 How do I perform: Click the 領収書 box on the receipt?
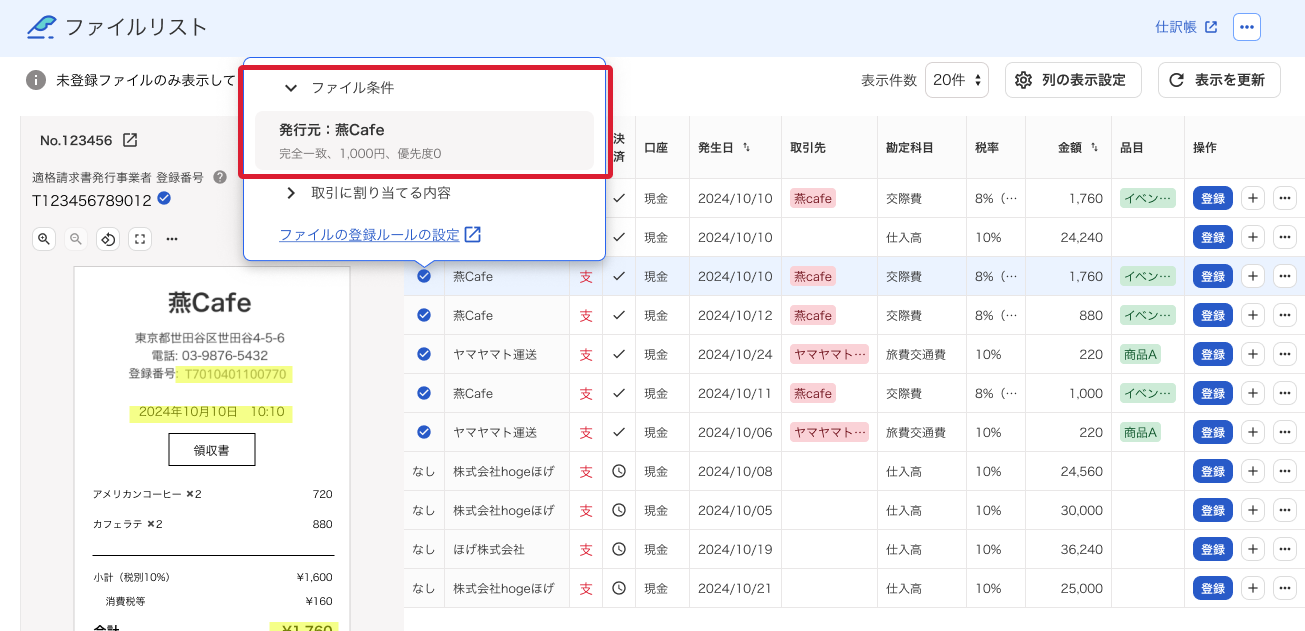tap(211, 449)
